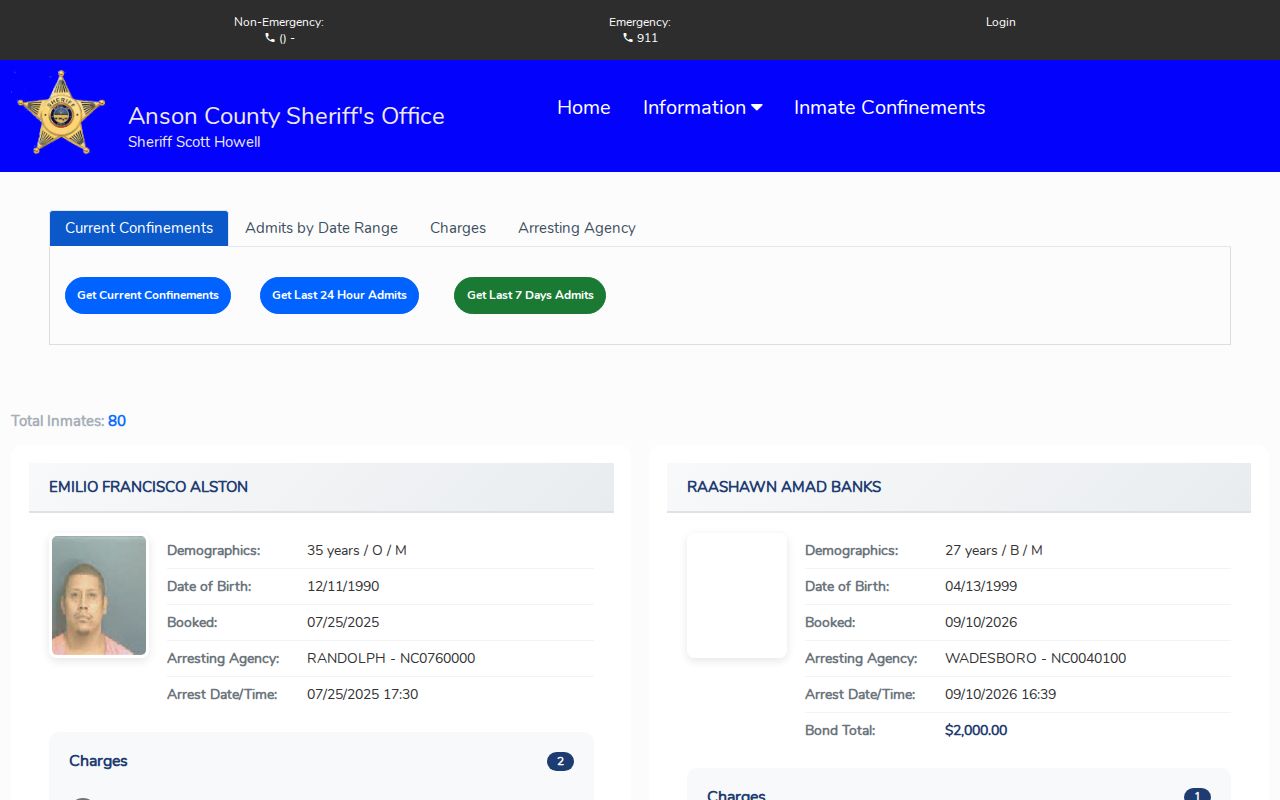The width and height of the screenshot is (1280, 800).
Task: Open Emilio Francisco Alston's mugshot photo
Action: tap(99, 596)
